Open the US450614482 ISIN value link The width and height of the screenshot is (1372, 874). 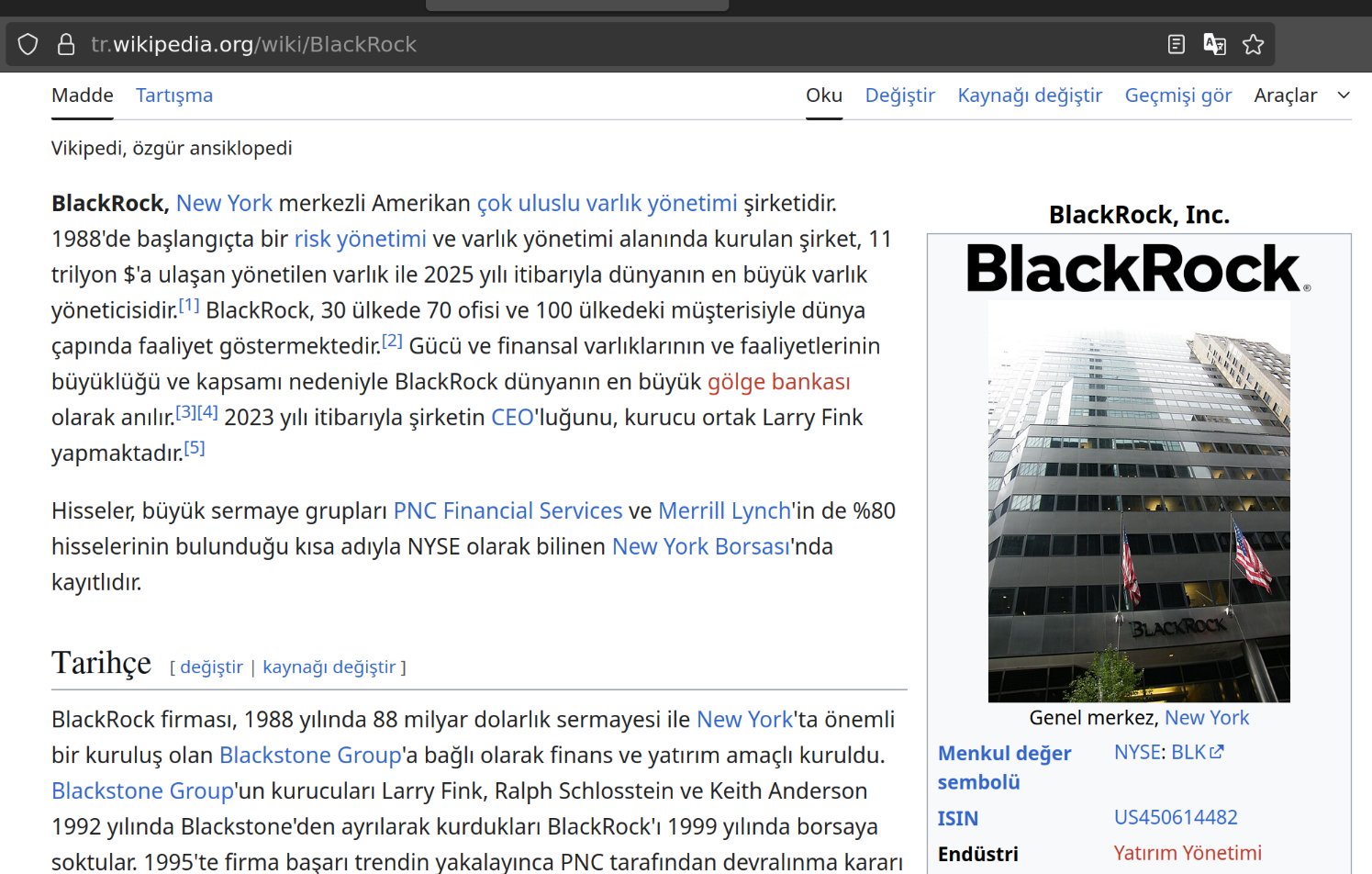coord(1176,818)
